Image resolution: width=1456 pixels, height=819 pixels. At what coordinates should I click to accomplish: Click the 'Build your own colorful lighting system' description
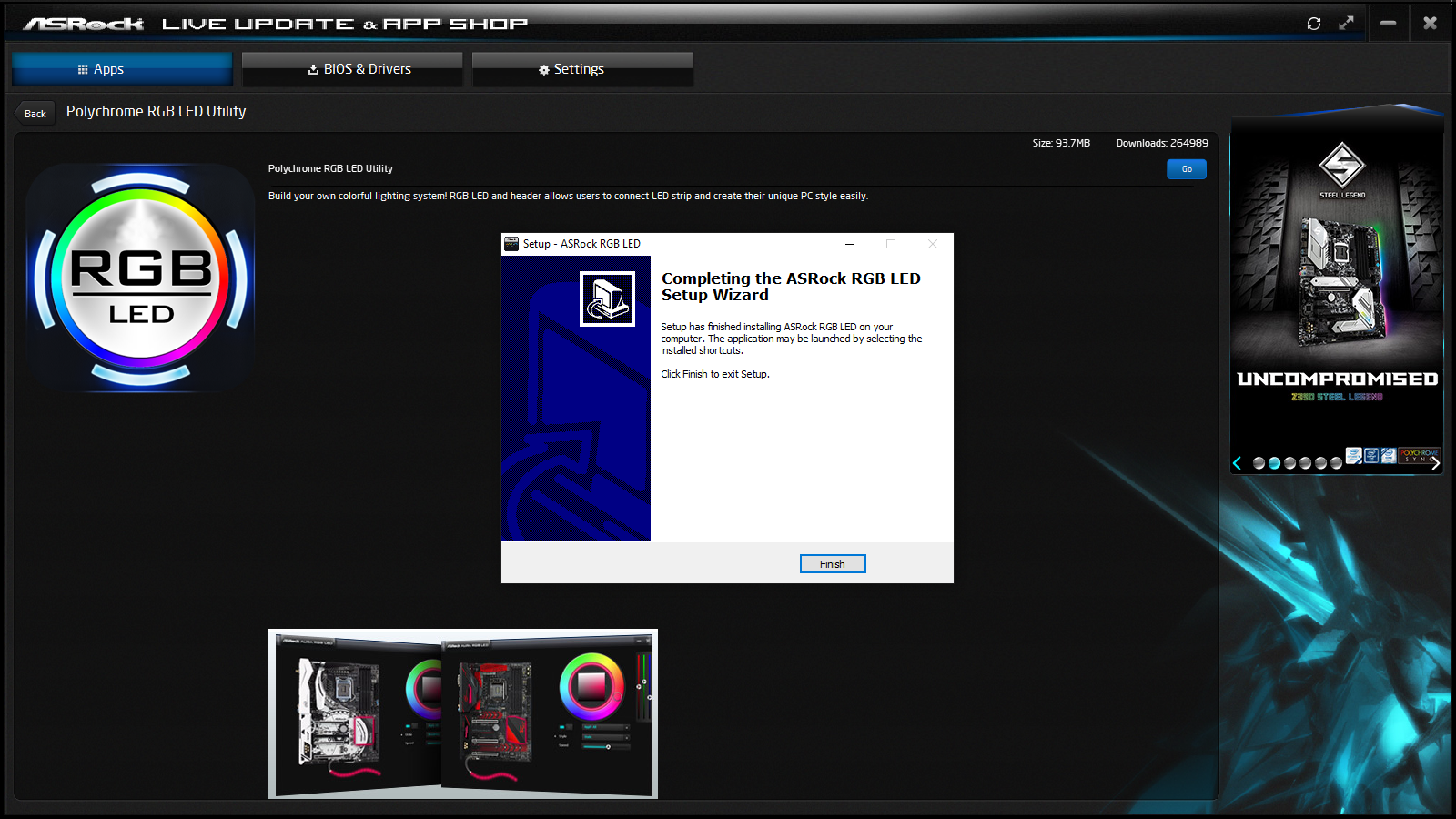[x=568, y=196]
